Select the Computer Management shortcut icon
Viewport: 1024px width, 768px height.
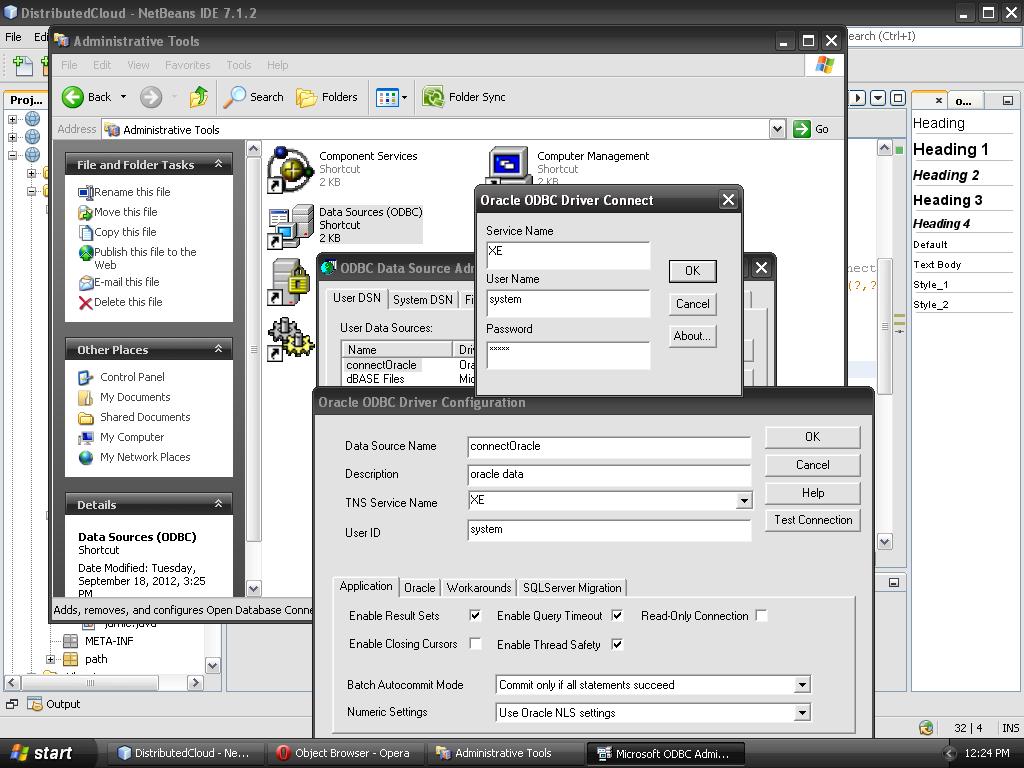pos(507,165)
